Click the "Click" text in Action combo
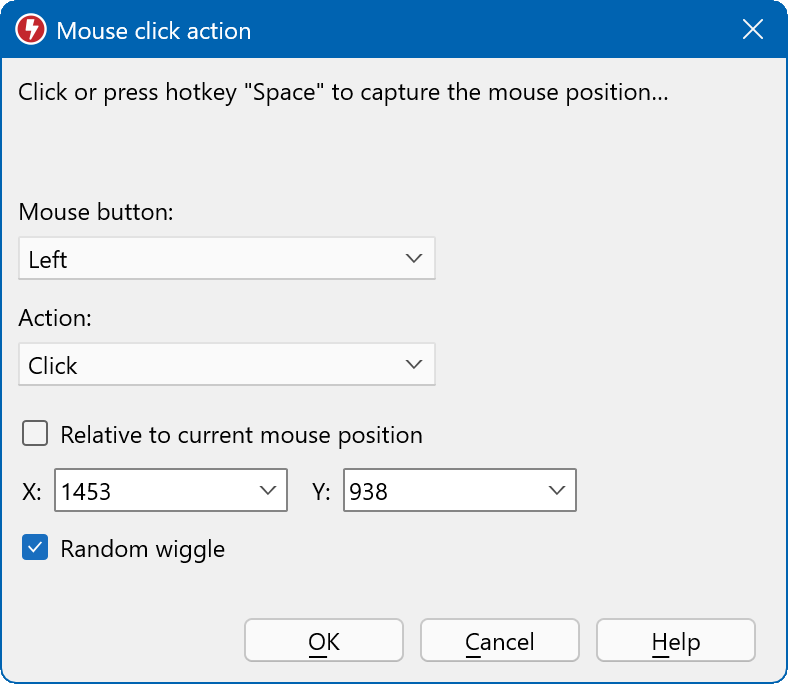 point(53,366)
